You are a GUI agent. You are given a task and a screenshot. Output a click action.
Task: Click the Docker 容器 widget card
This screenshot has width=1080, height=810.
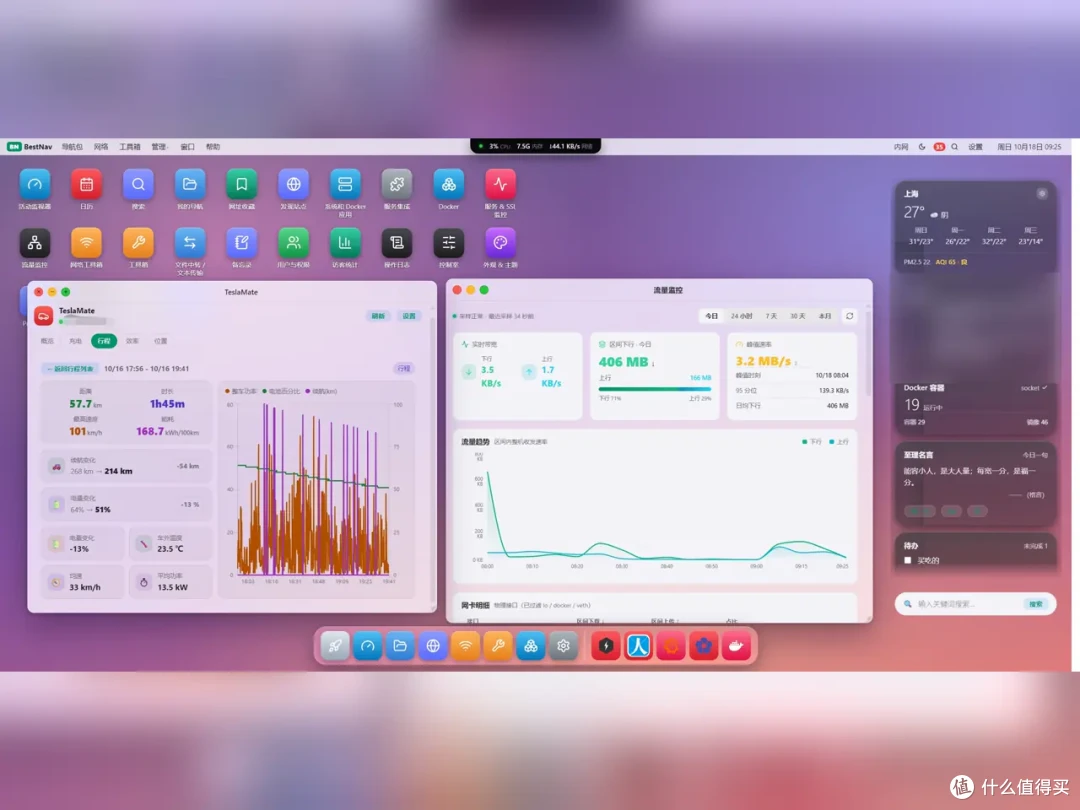(975, 406)
